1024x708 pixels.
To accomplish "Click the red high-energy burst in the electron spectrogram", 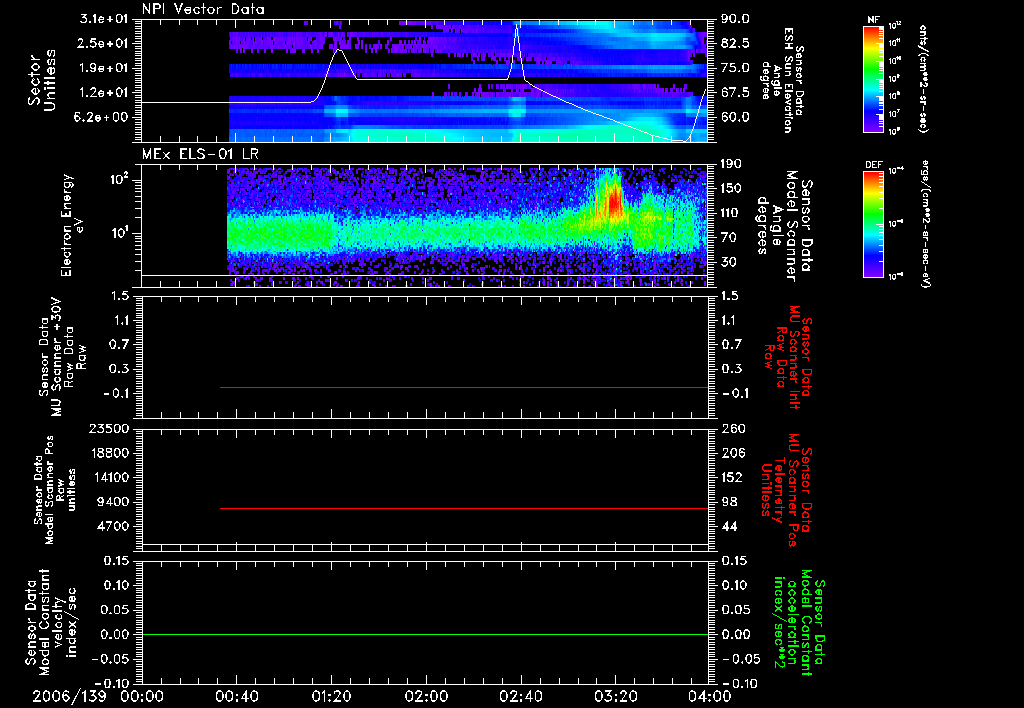I will point(614,199).
